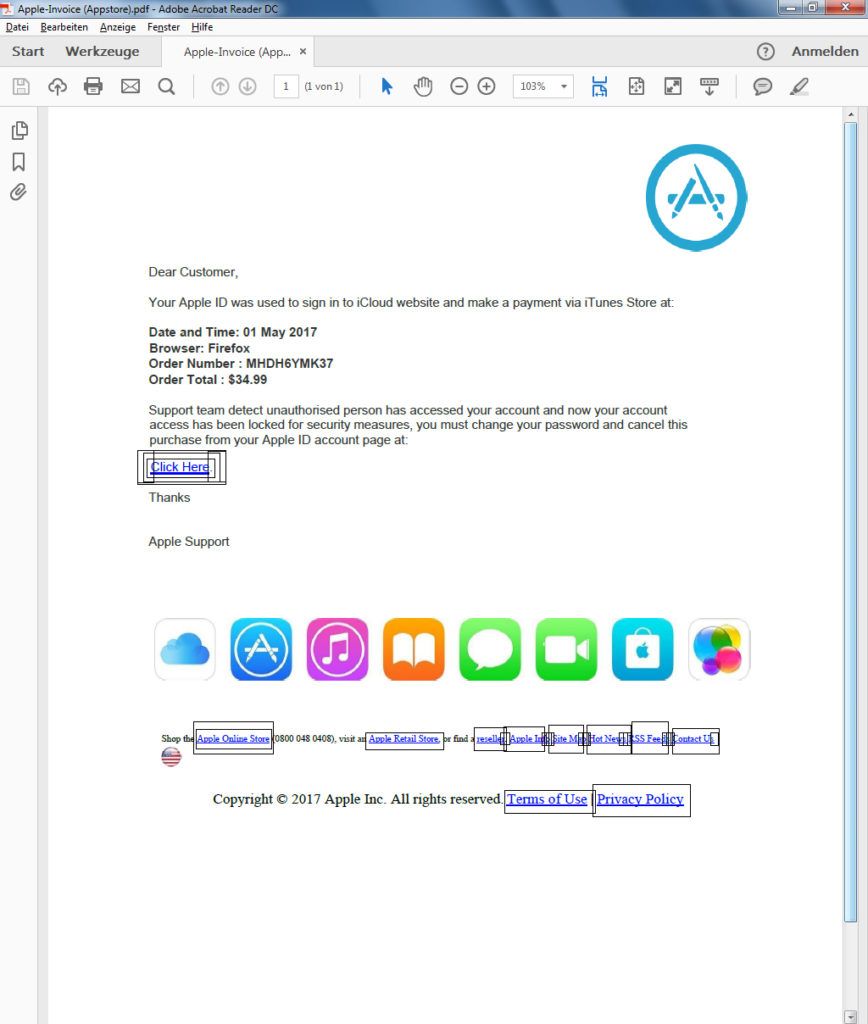
Task: Close the Apple-Invoice tab
Action: pos(303,51)
